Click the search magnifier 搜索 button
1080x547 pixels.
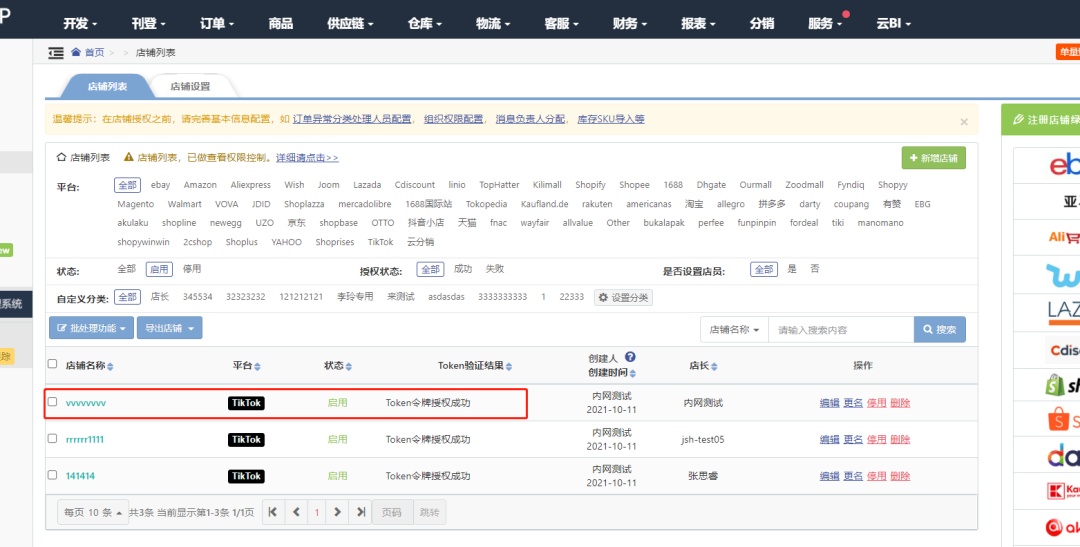pyautogui.click(x=939, y=329)
